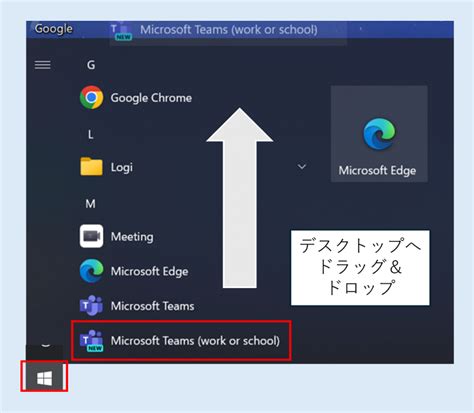The width and height of the screenshot is (474, 413).
Task: Click the dragged Teams icon at top
Action: [x=122, y=32]
